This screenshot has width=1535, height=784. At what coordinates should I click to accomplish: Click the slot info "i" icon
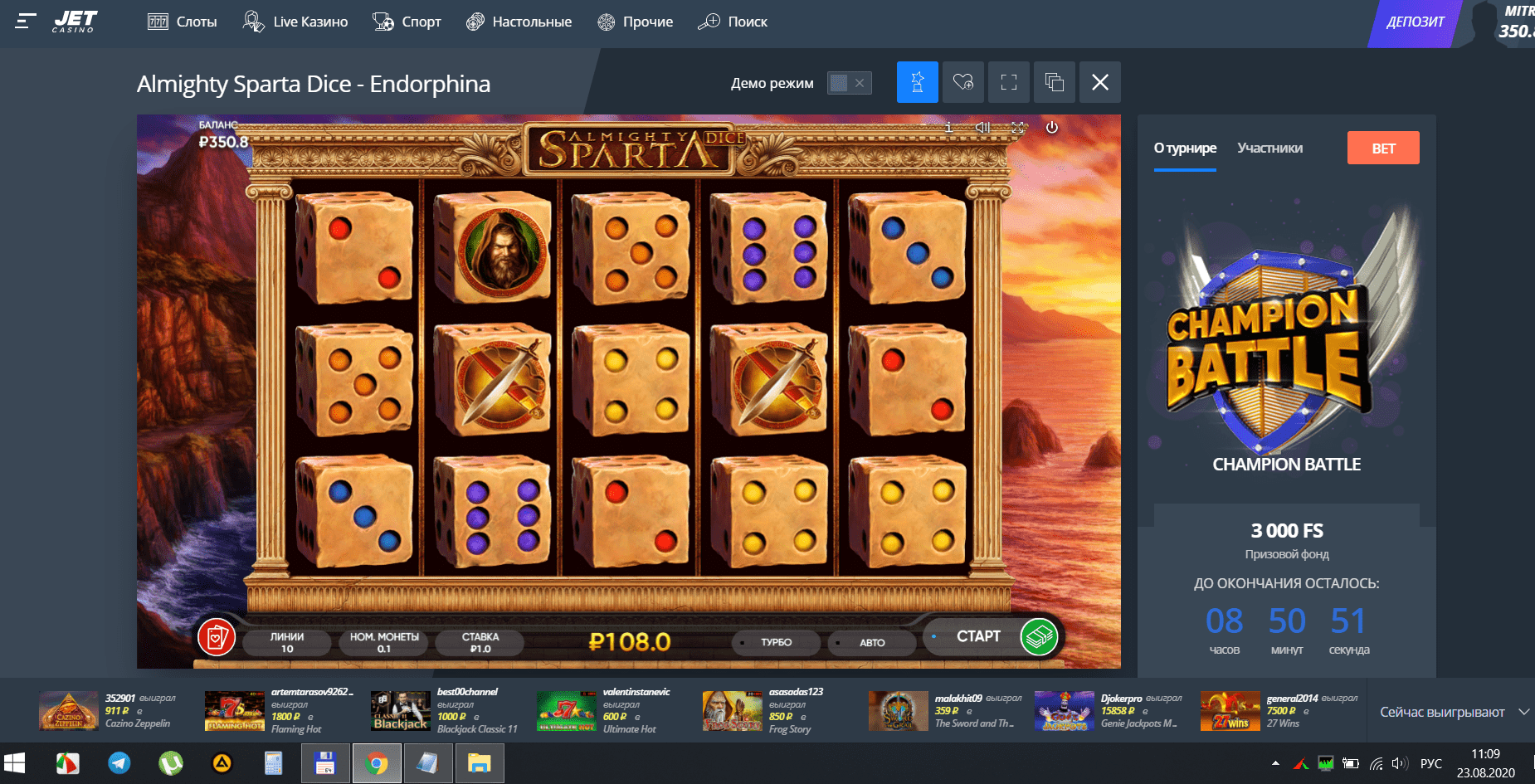[x=949, y=128]
